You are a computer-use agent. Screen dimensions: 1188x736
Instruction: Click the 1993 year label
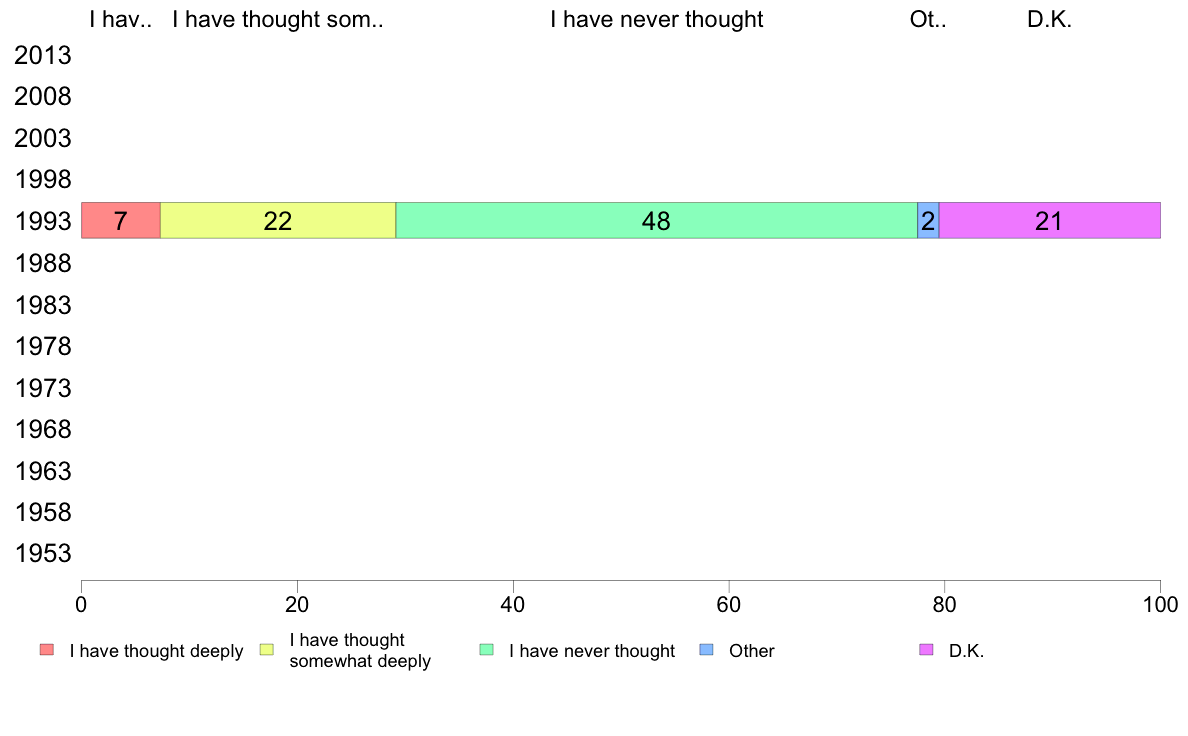tap(43, 222)
